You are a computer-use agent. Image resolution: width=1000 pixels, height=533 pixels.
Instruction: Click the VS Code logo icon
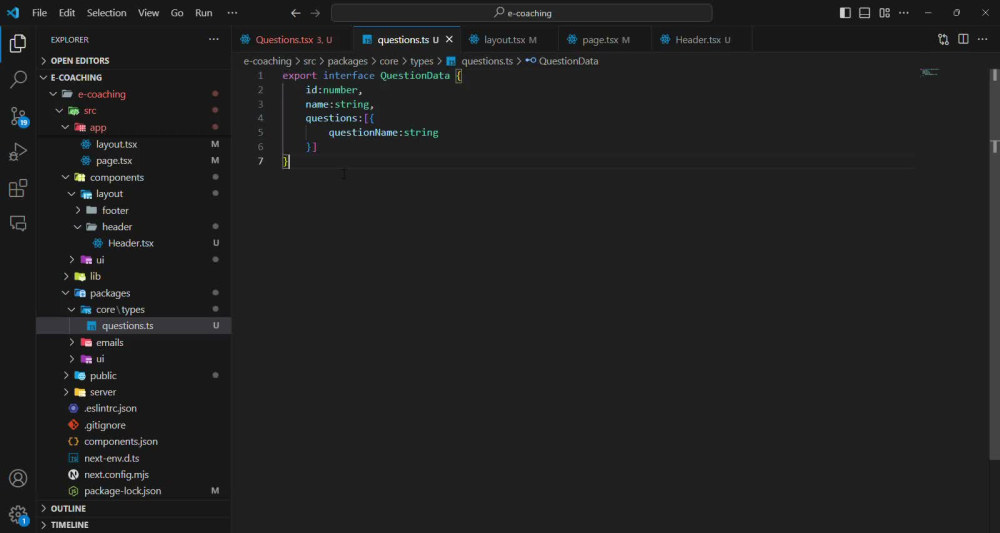[x=13, y=13]
